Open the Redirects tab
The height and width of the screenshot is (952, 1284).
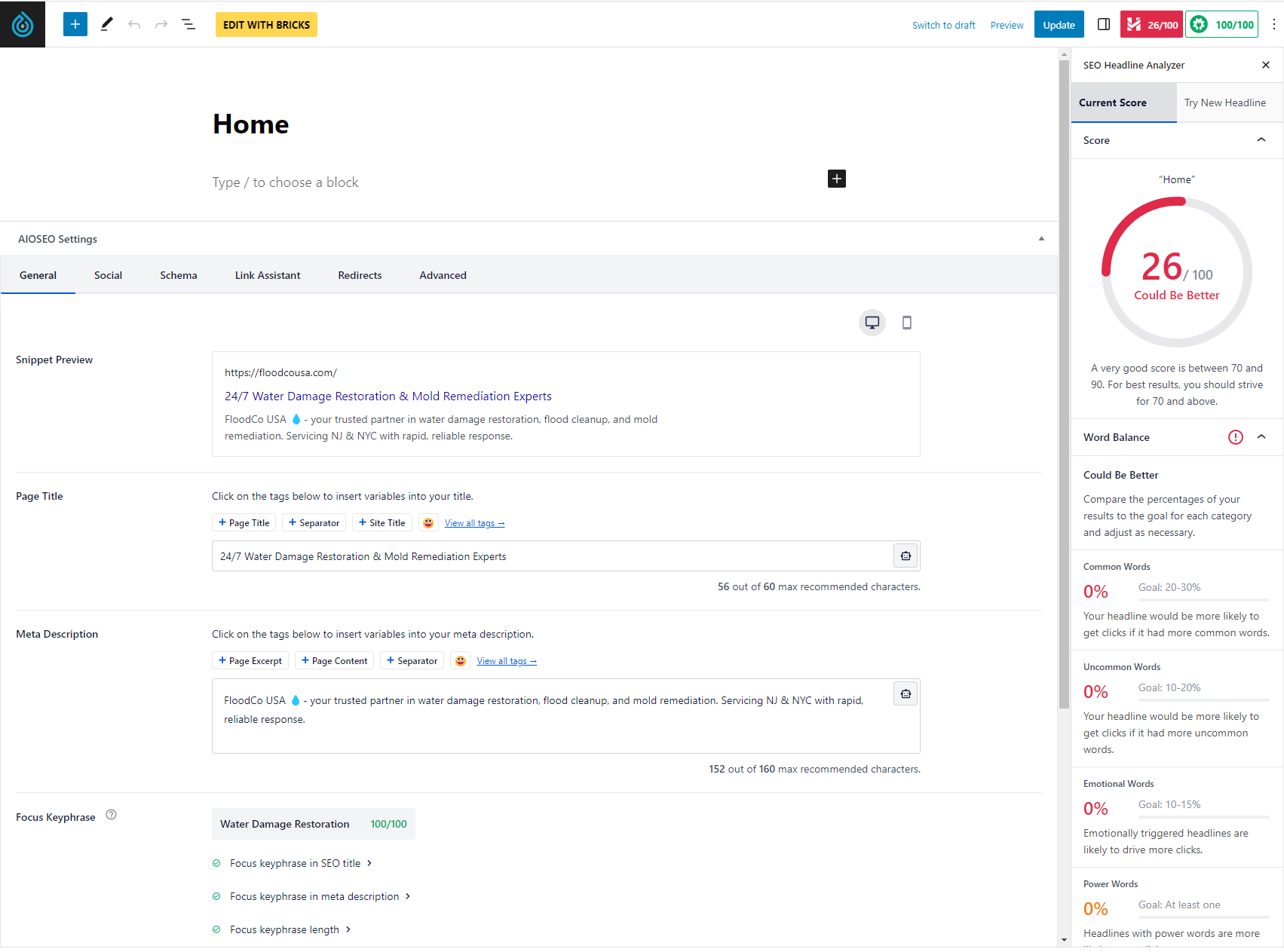[x=360, y=275]
